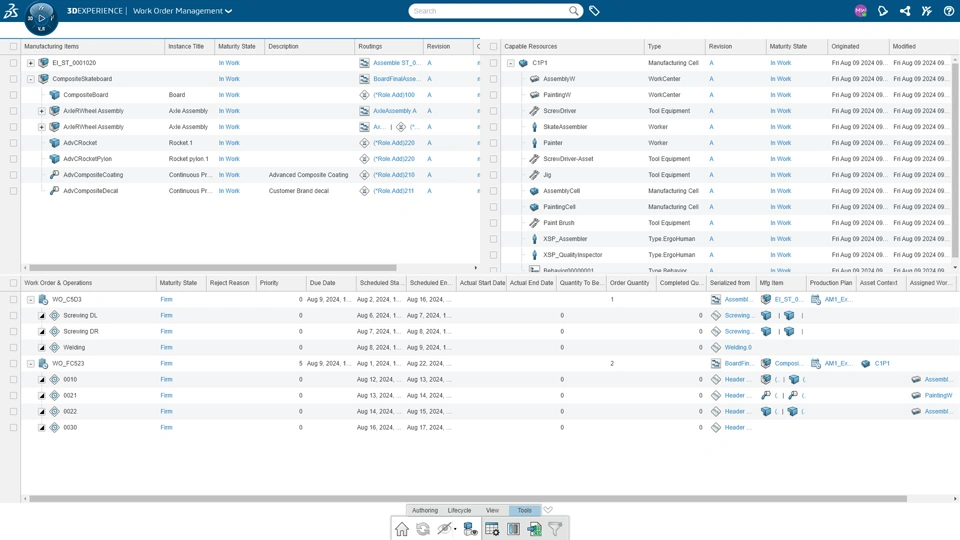Open the dropdown arrow next to eye icon
Viewport: 960px width, 540px height.
point(455,530)
